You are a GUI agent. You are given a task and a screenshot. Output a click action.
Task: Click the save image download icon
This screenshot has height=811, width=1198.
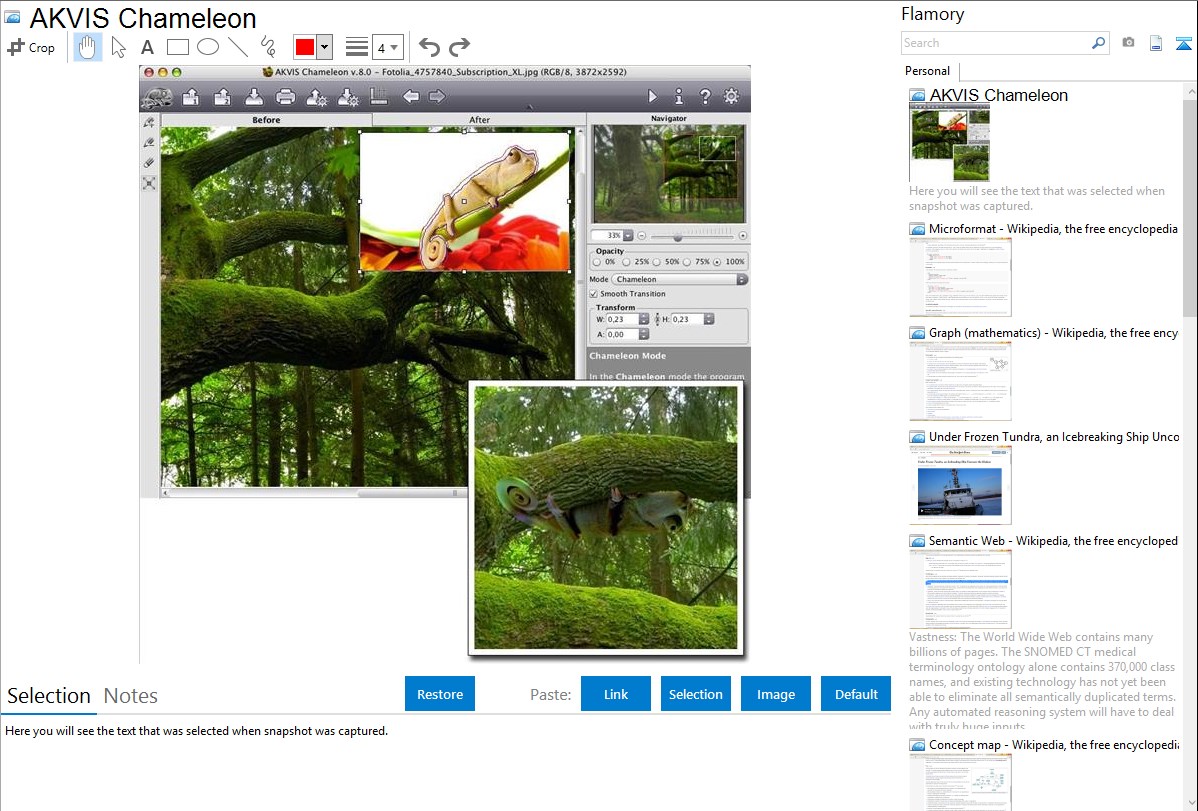254,97
